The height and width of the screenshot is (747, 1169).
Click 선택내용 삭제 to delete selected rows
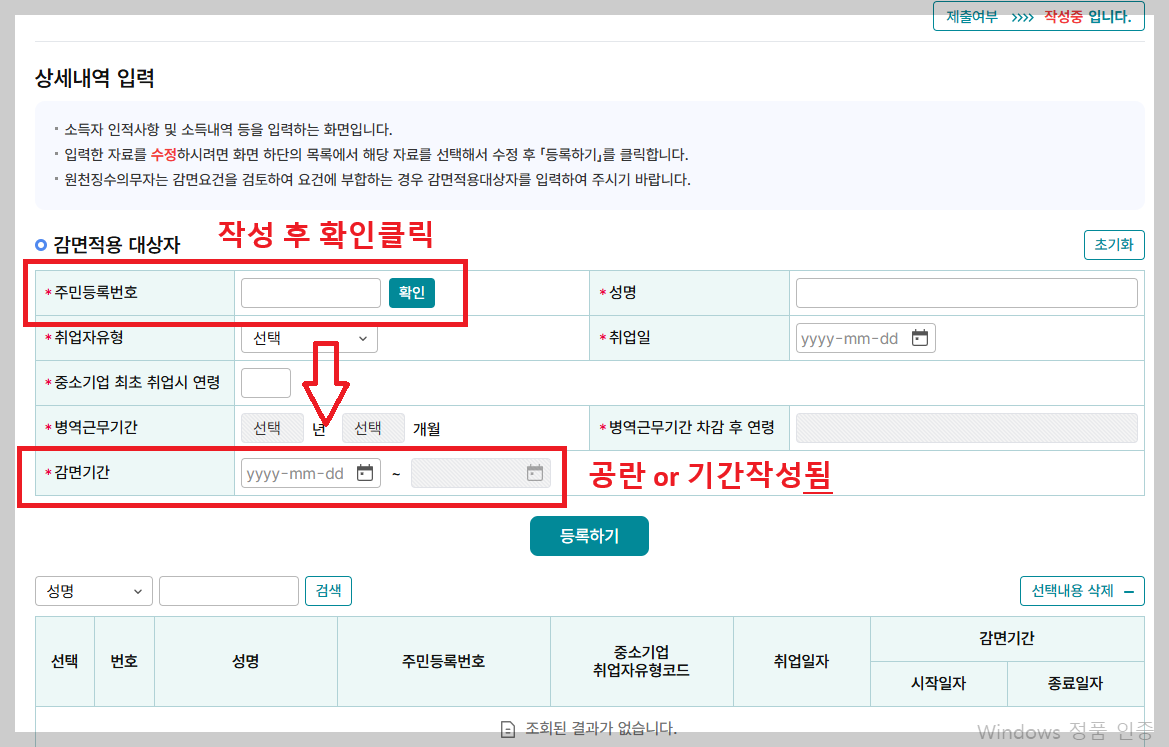pyautogui.click(x=1074, y=590)
